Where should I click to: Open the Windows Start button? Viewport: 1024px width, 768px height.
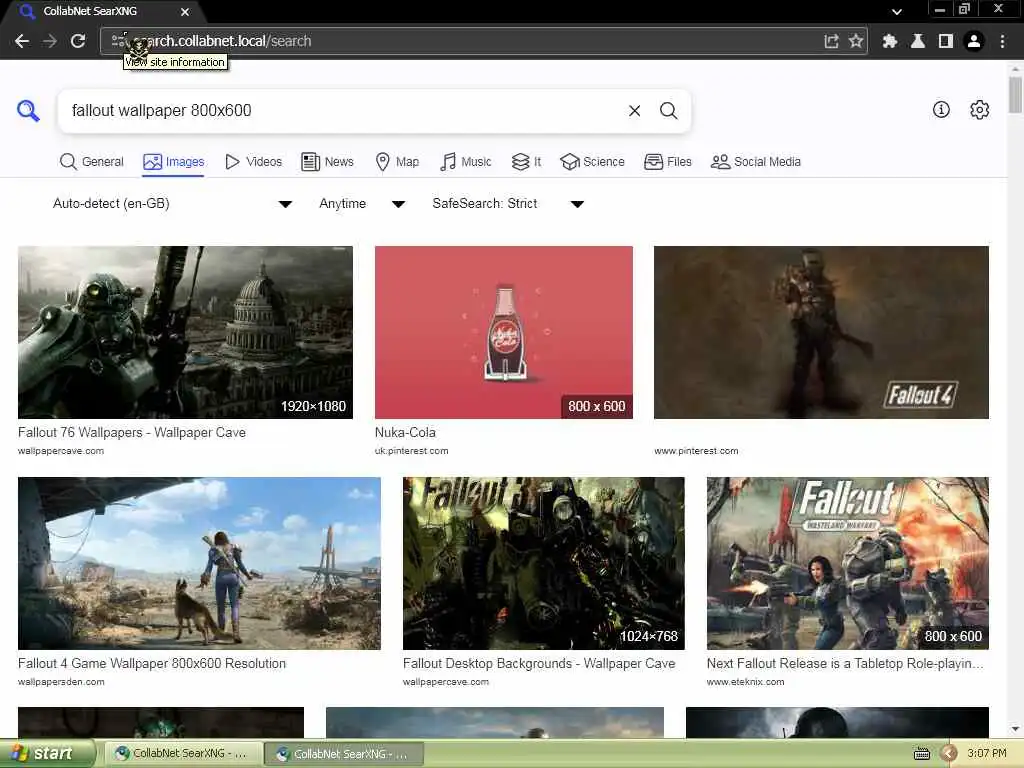[x=47, y=754]
